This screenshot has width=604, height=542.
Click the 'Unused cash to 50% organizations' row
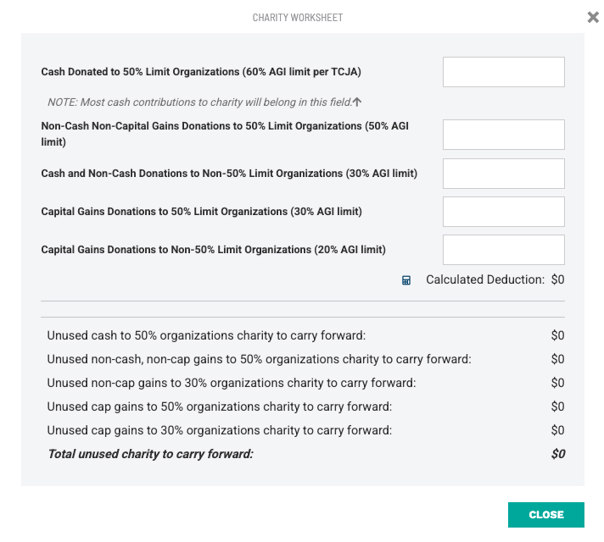pos(206,336)
